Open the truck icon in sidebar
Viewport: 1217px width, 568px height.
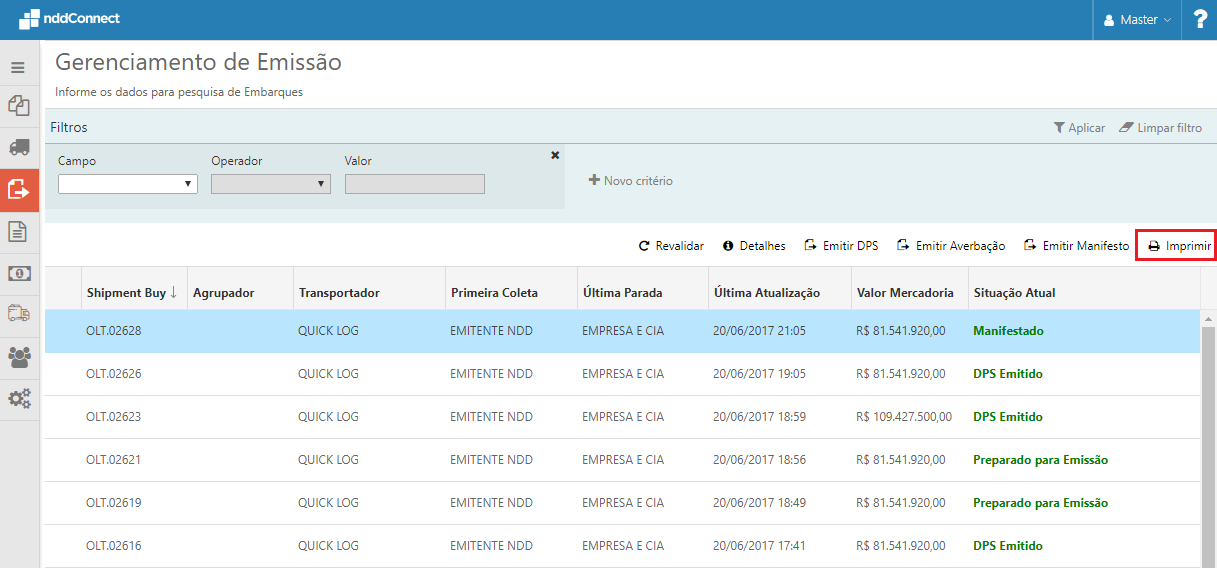[x=19, y=147]
